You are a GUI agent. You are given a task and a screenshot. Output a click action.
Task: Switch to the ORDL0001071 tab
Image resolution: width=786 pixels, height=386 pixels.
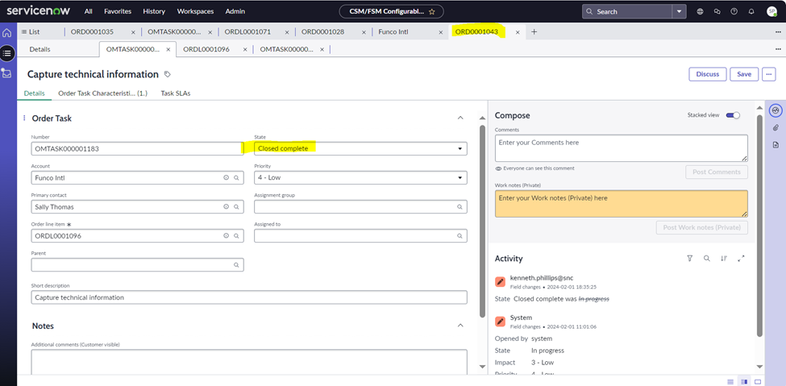pyautogui.click(x=248, y=32)
